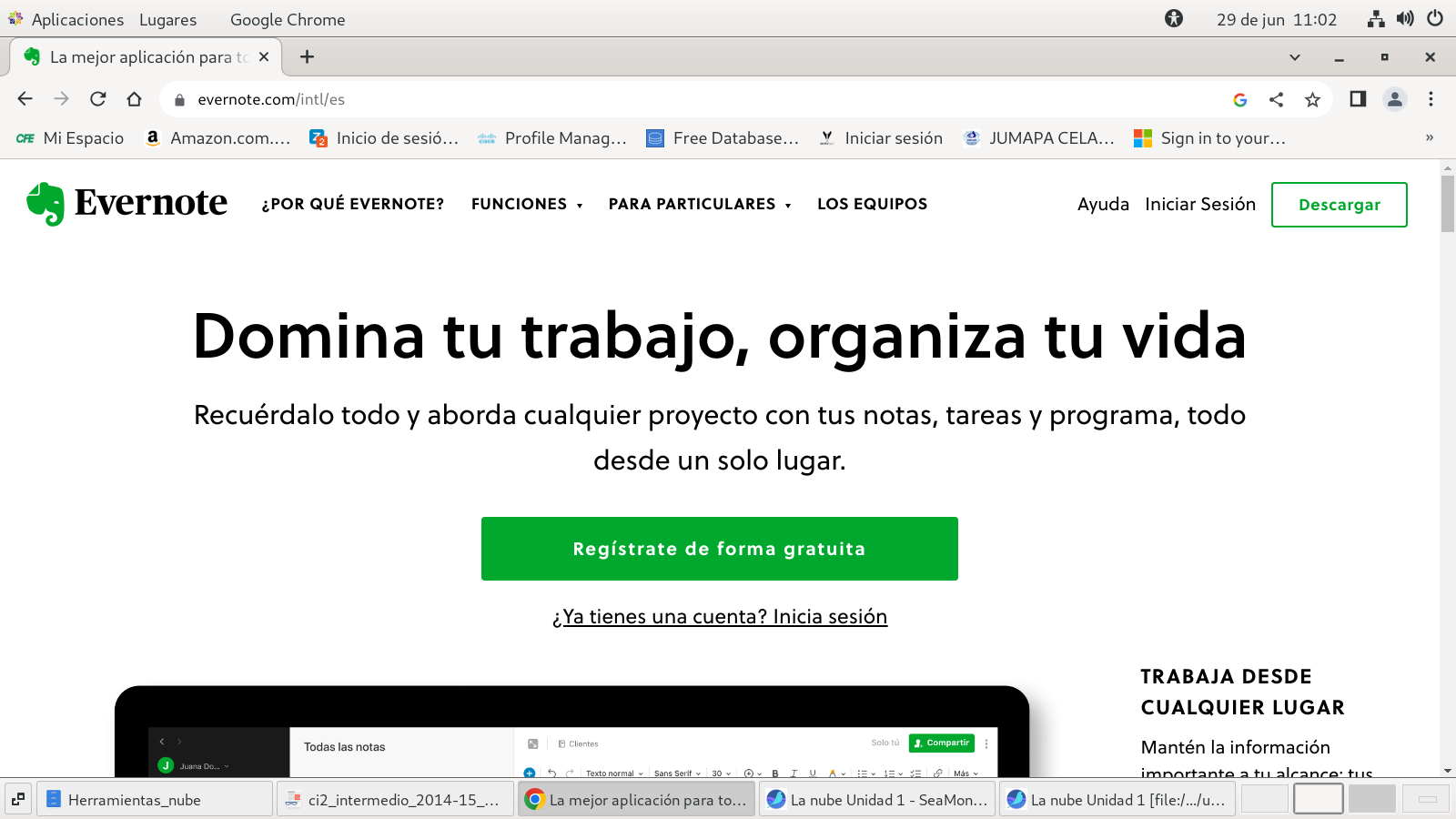Go to the browser home page icon
The image size is (1456, 819).
pos(135,99)
